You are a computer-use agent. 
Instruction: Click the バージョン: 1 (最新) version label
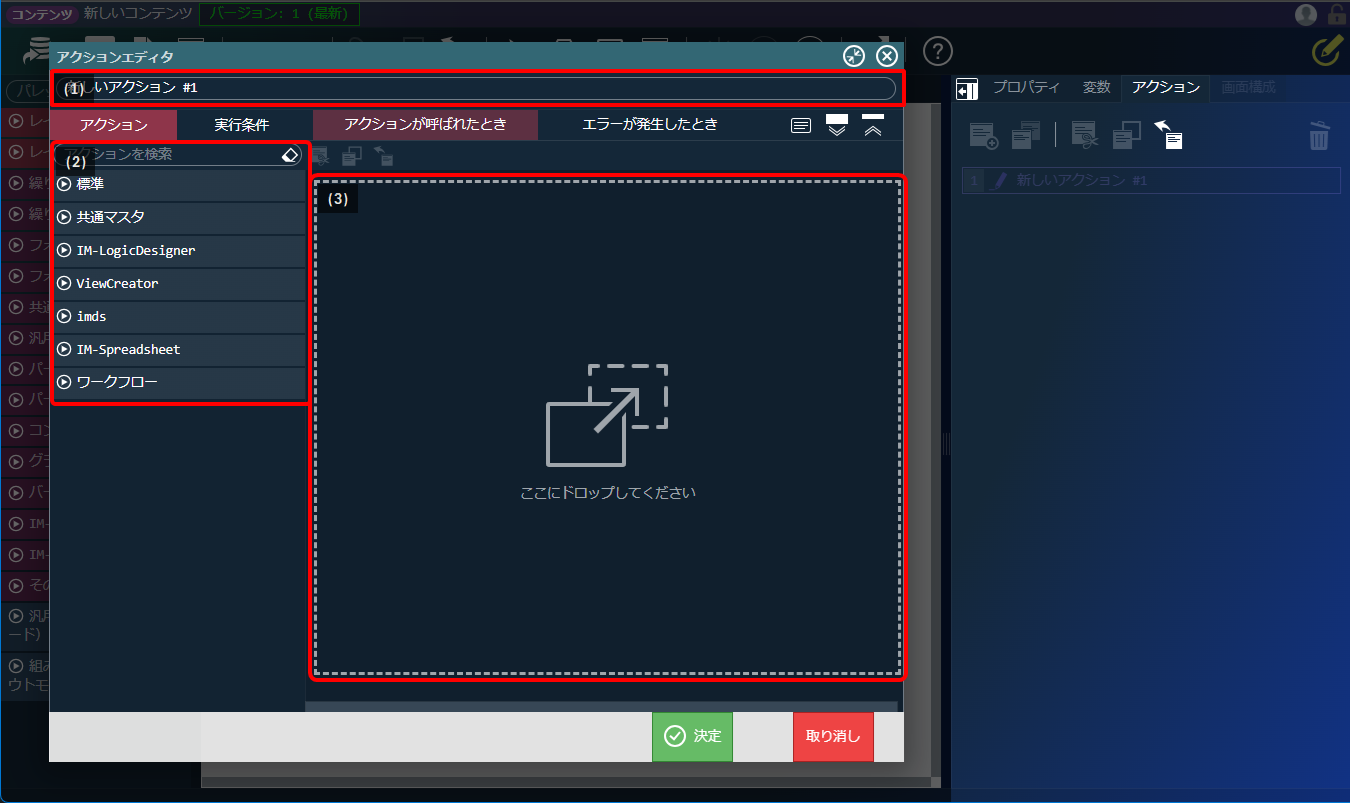(279, 14)
